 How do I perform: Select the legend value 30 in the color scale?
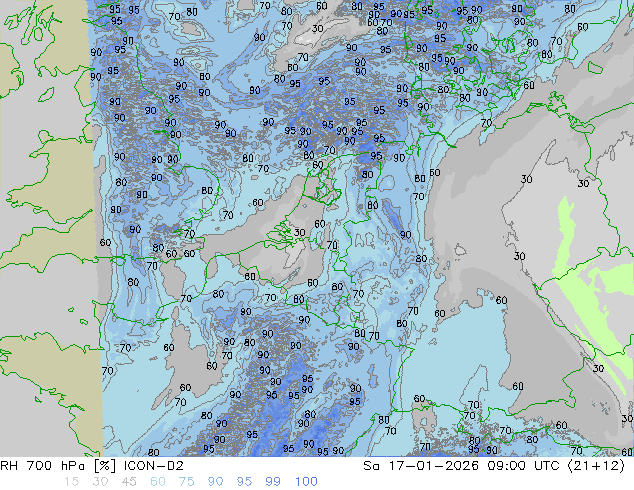click(x=100, y=482)
